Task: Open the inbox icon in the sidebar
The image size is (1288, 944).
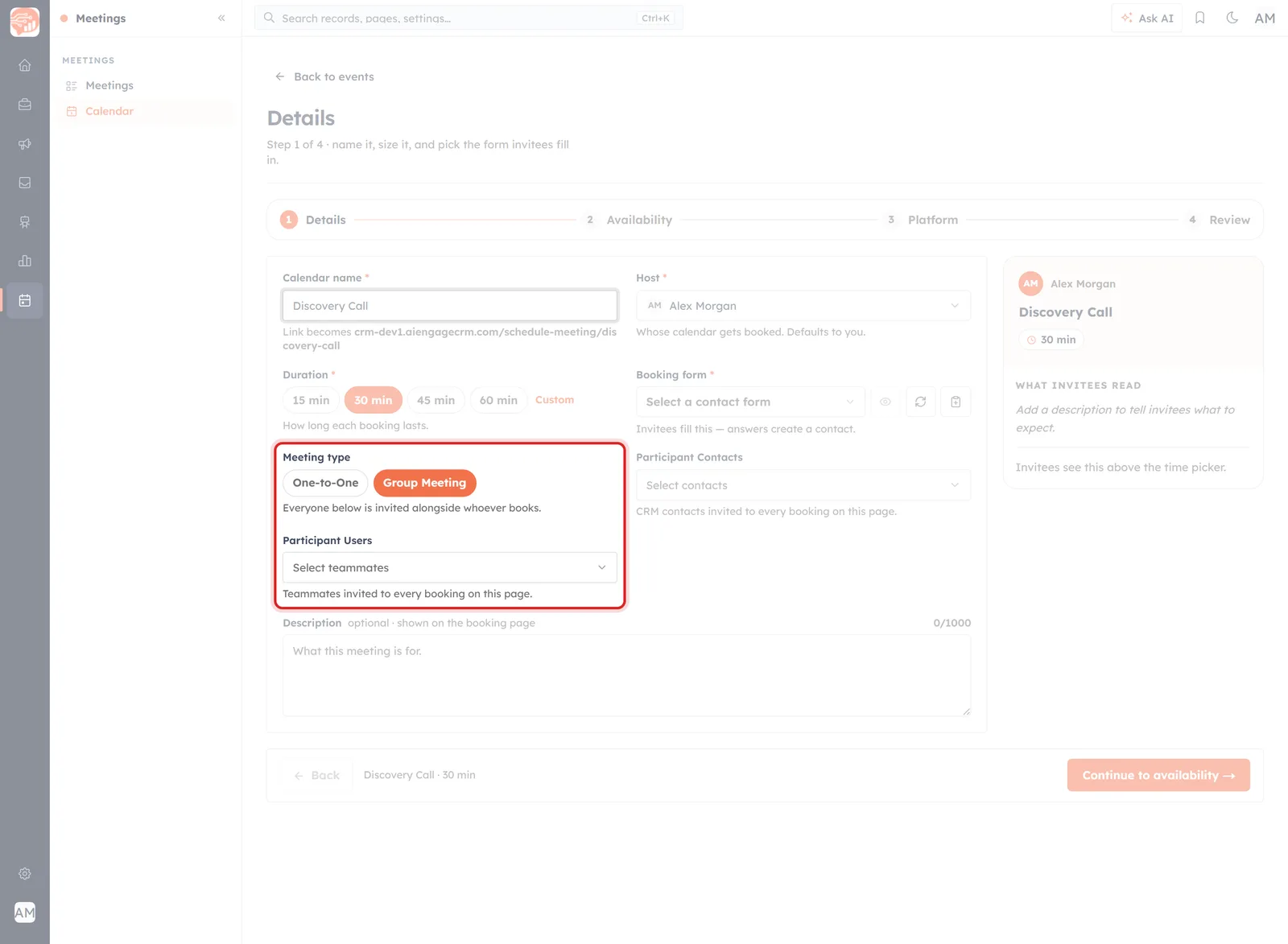Action: [x=25, y=183]
